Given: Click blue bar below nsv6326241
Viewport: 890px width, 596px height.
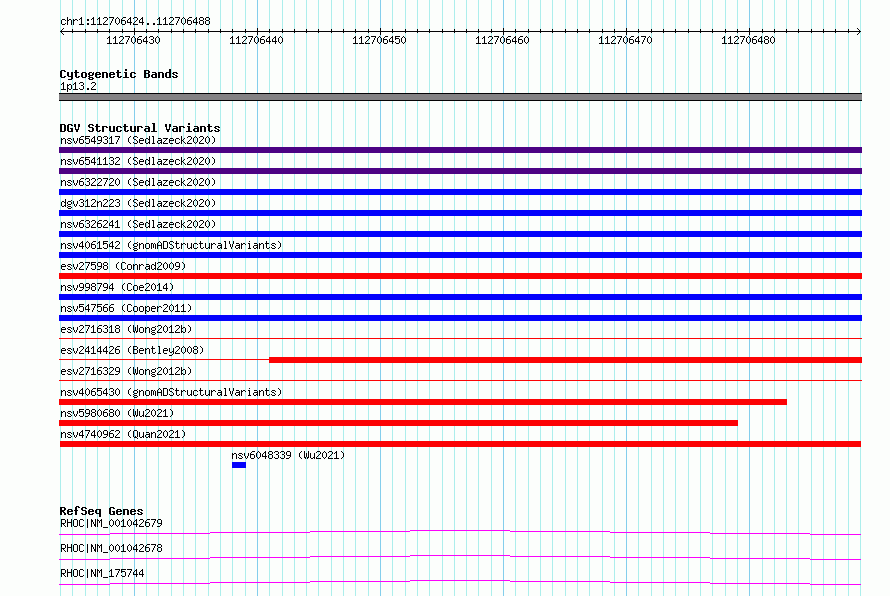Looking at the screenshot, I should pos(460,234).
